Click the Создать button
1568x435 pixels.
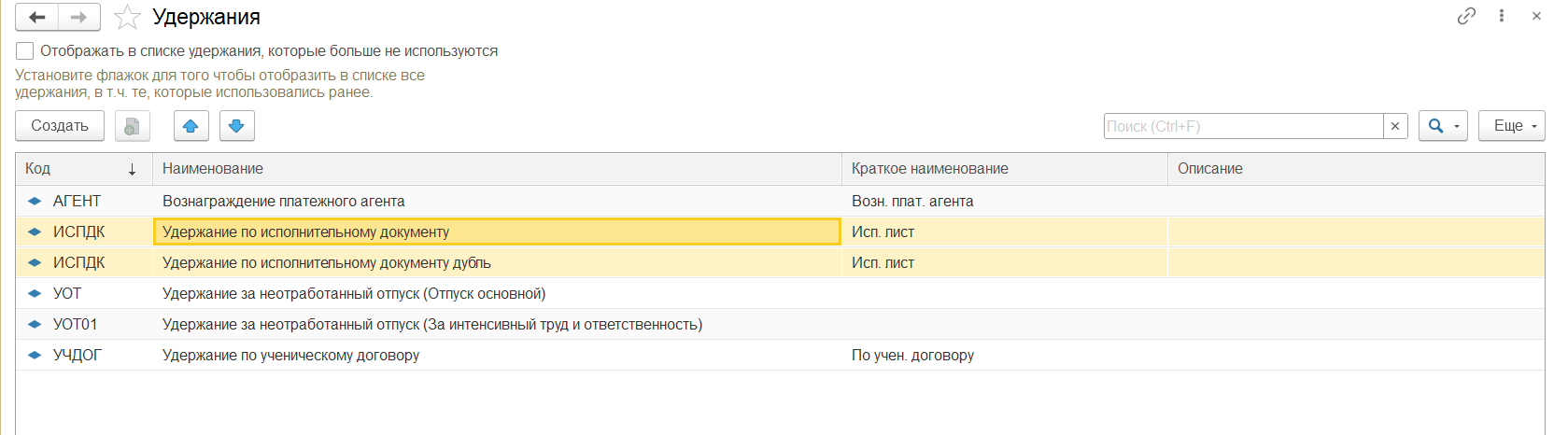point(60,126)
